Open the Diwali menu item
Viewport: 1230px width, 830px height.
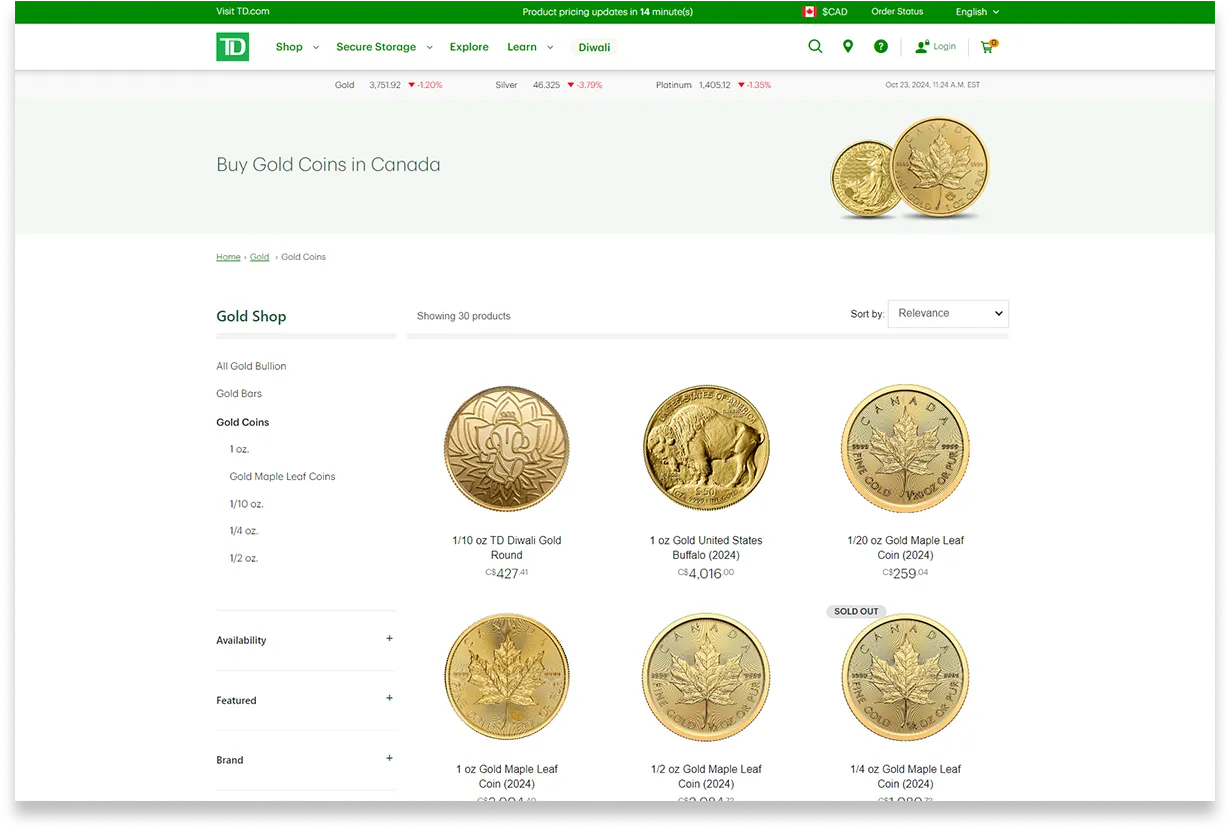pyautogui.click(x=594, y=47)
